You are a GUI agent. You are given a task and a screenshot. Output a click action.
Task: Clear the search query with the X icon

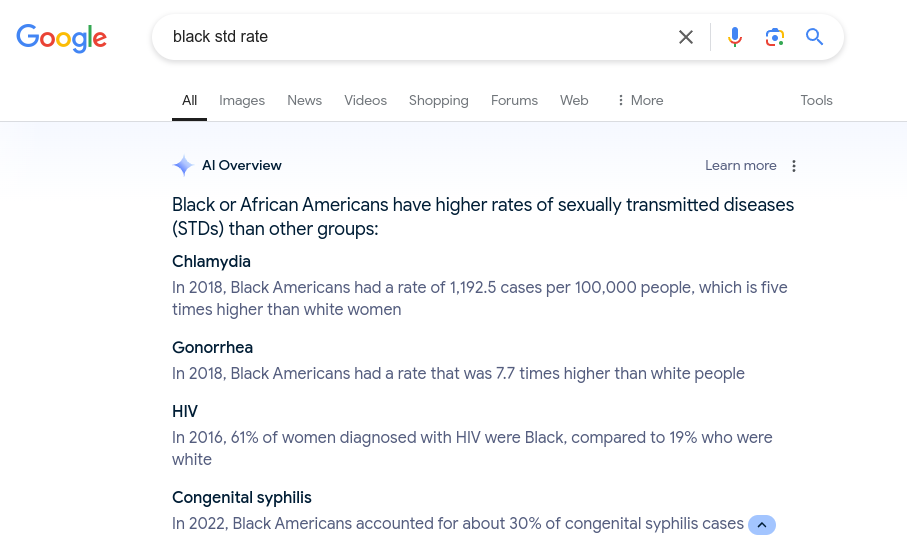[685, 37]
